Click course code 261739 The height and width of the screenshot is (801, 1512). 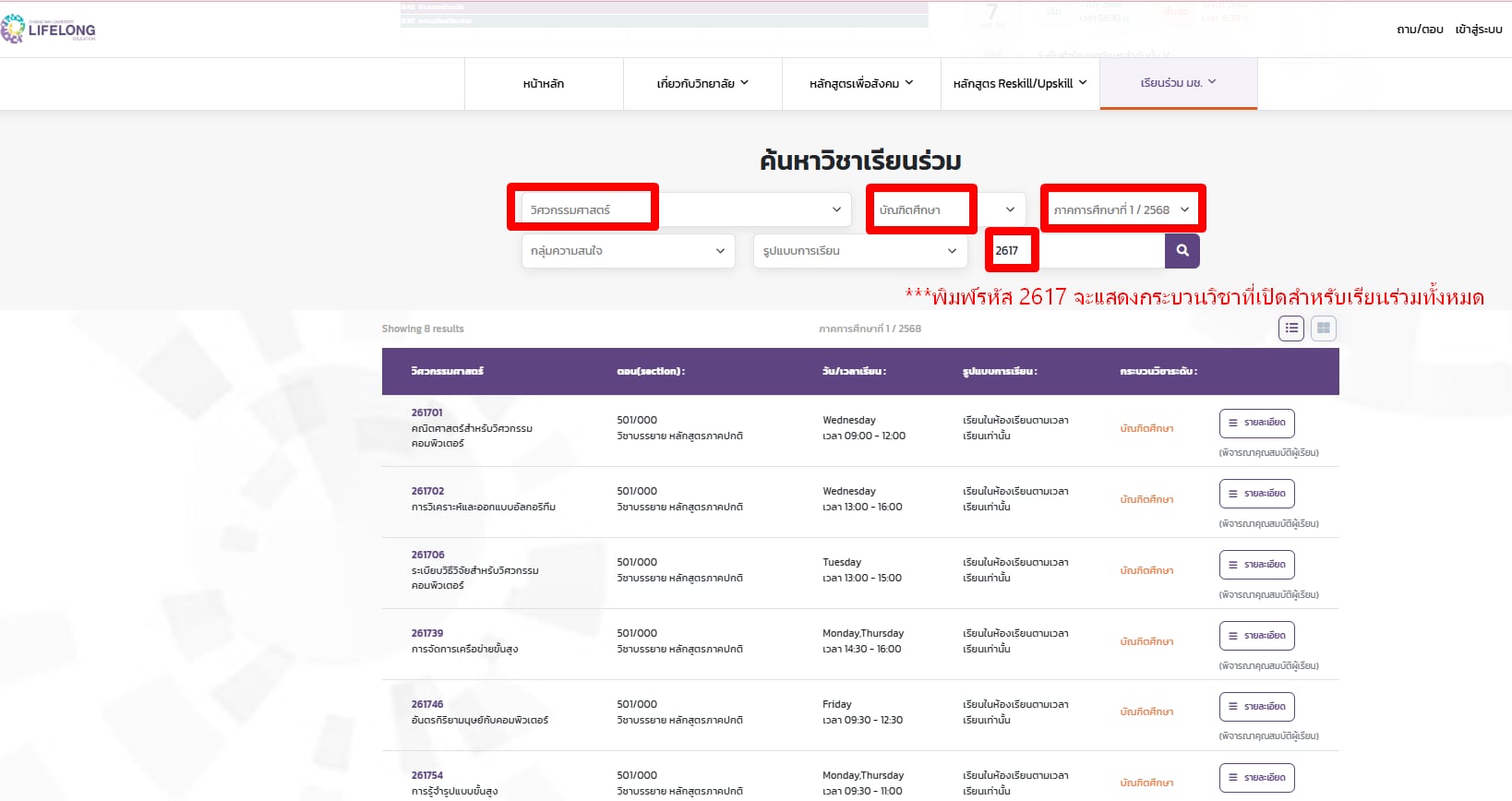427,633
